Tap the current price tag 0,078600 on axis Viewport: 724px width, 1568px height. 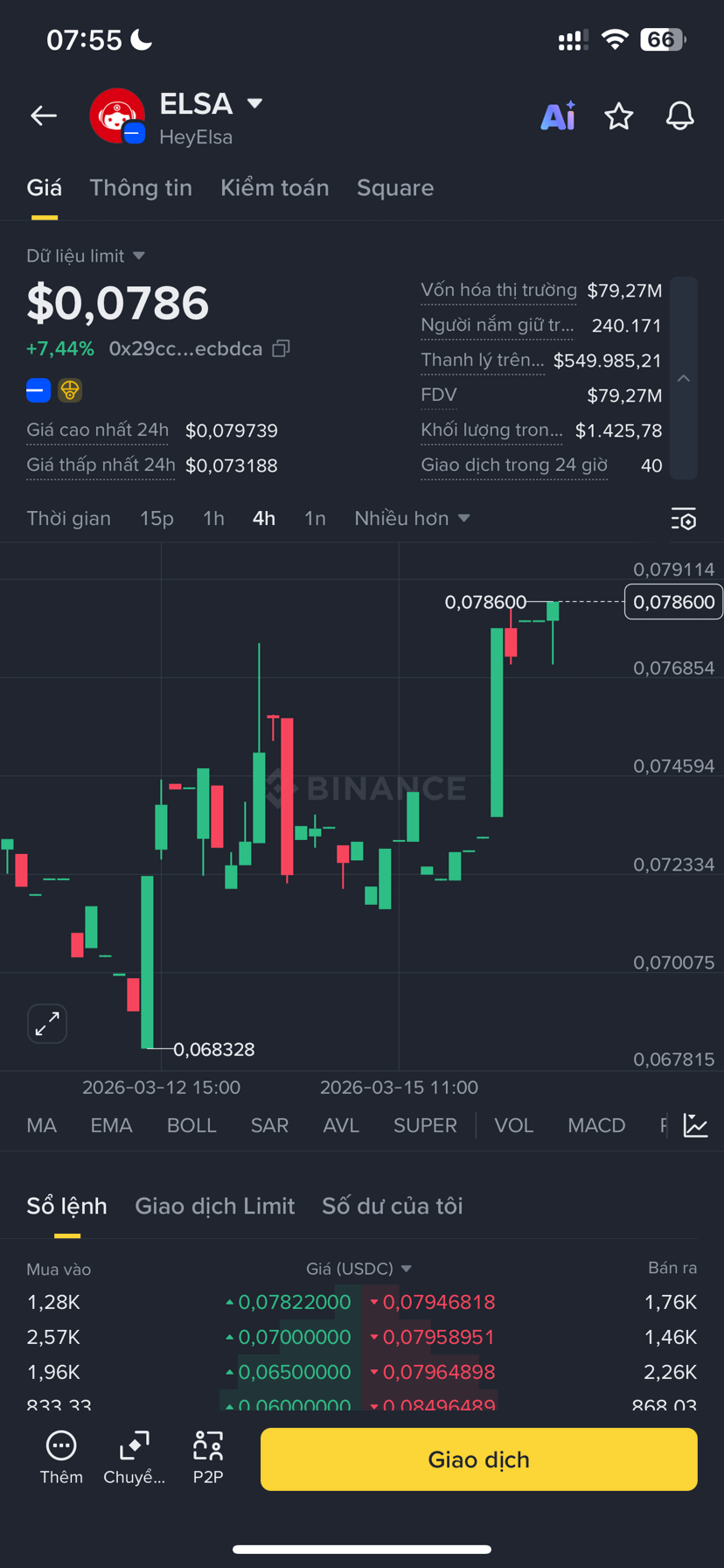tap(673, 602)
